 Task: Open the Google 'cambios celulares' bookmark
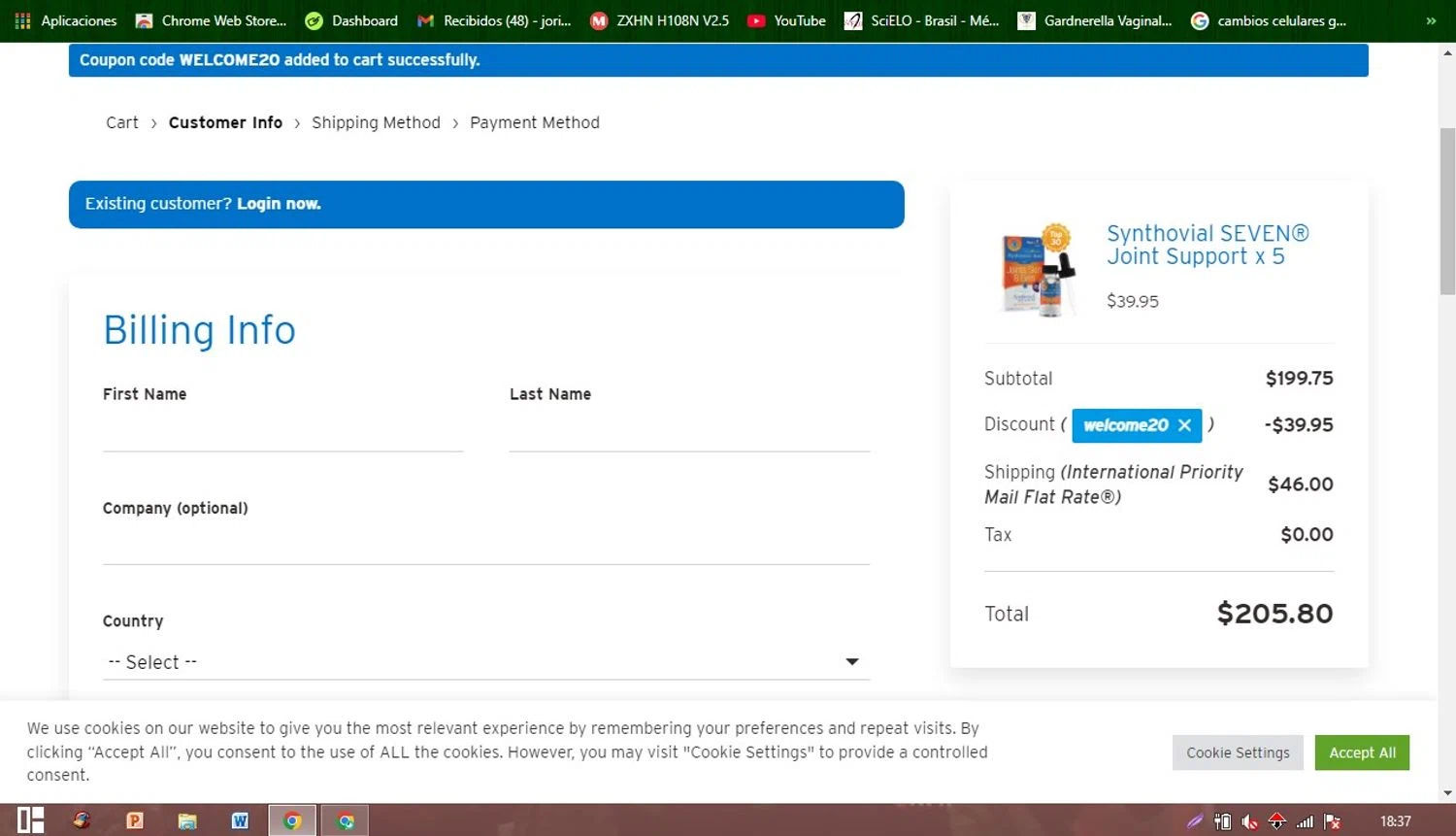(x=1269, y=20)
